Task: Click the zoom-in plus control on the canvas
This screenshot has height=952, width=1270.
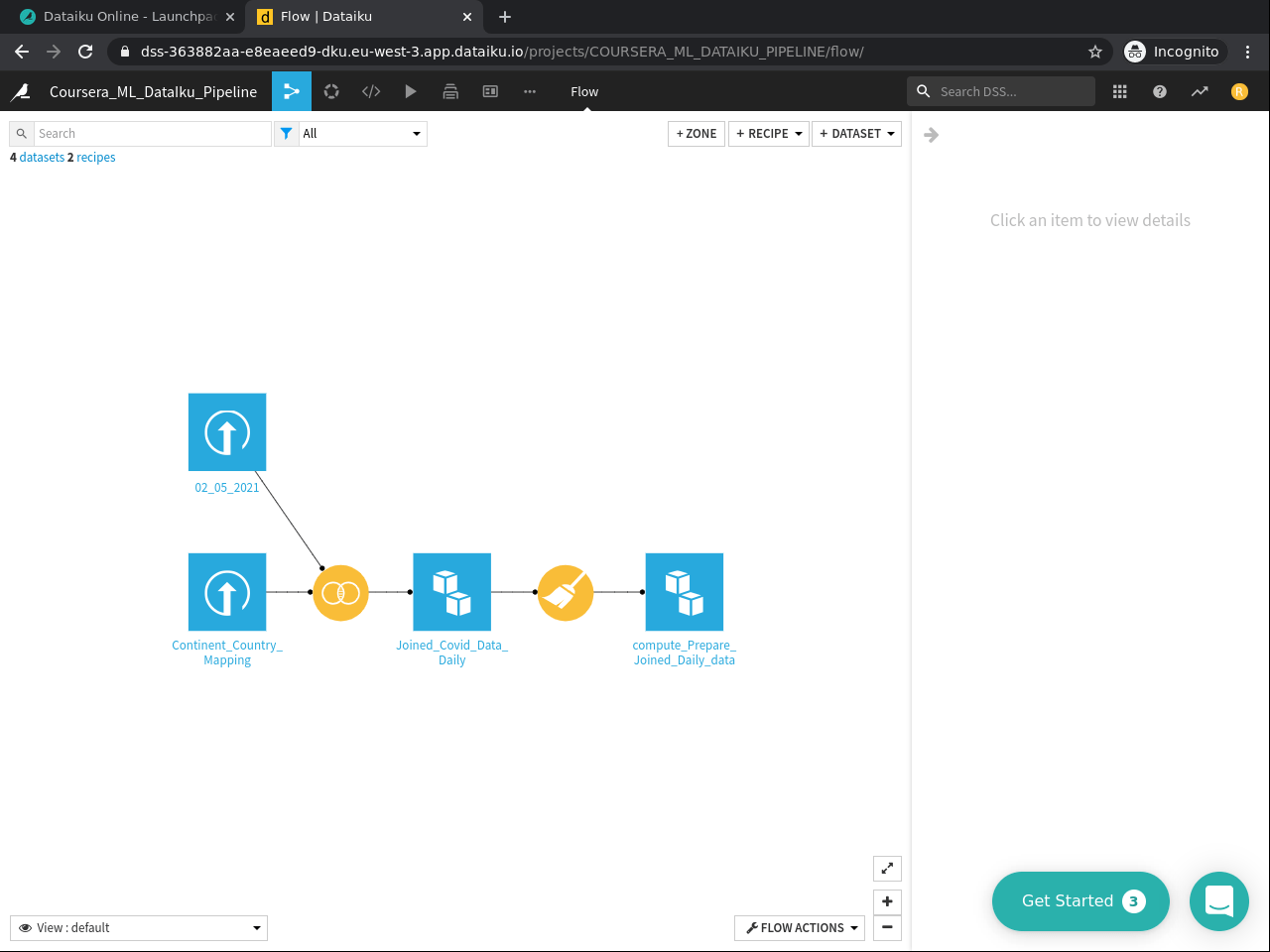Action: [x=886, y=901]
